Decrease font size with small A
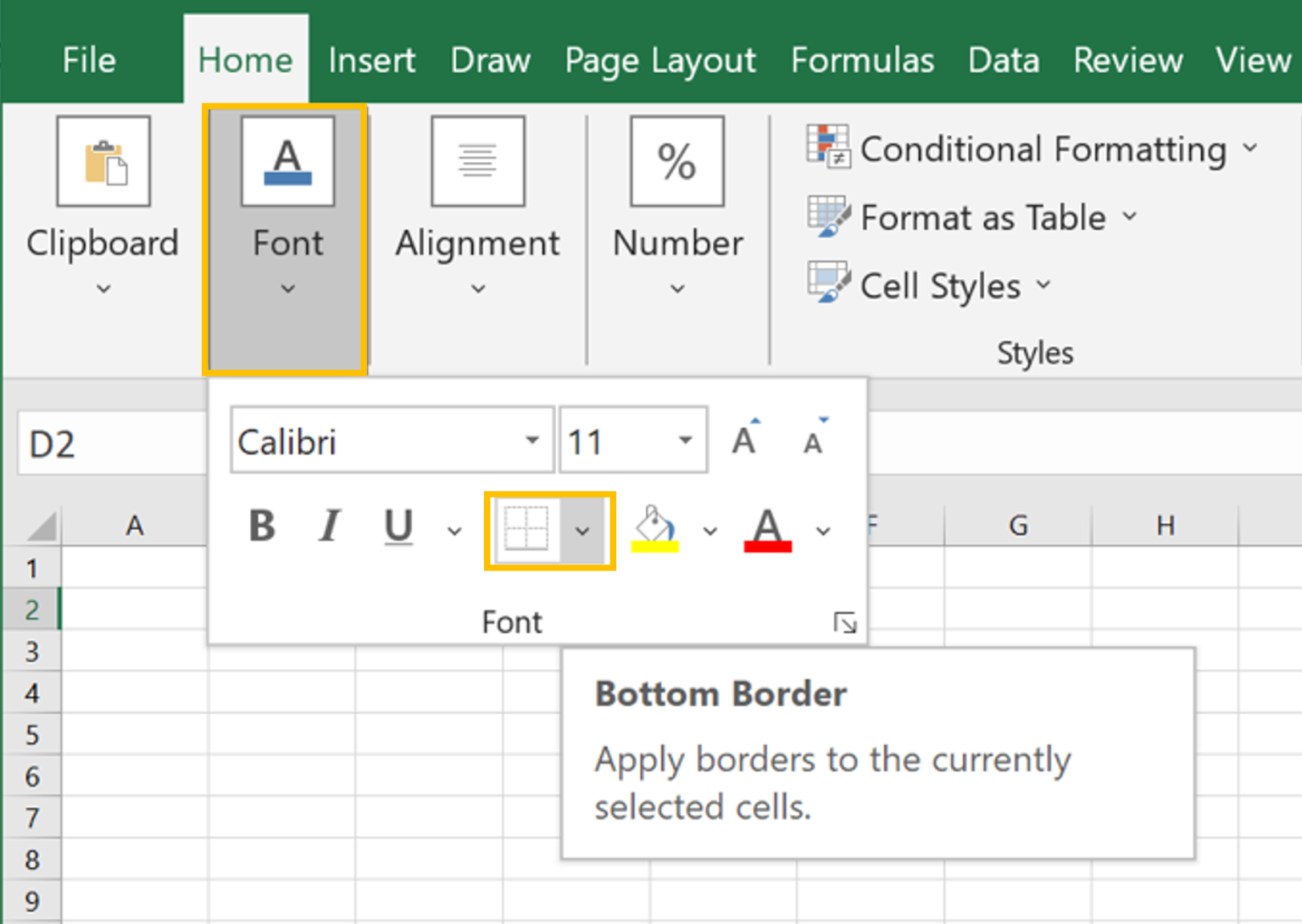 [815, 438]
